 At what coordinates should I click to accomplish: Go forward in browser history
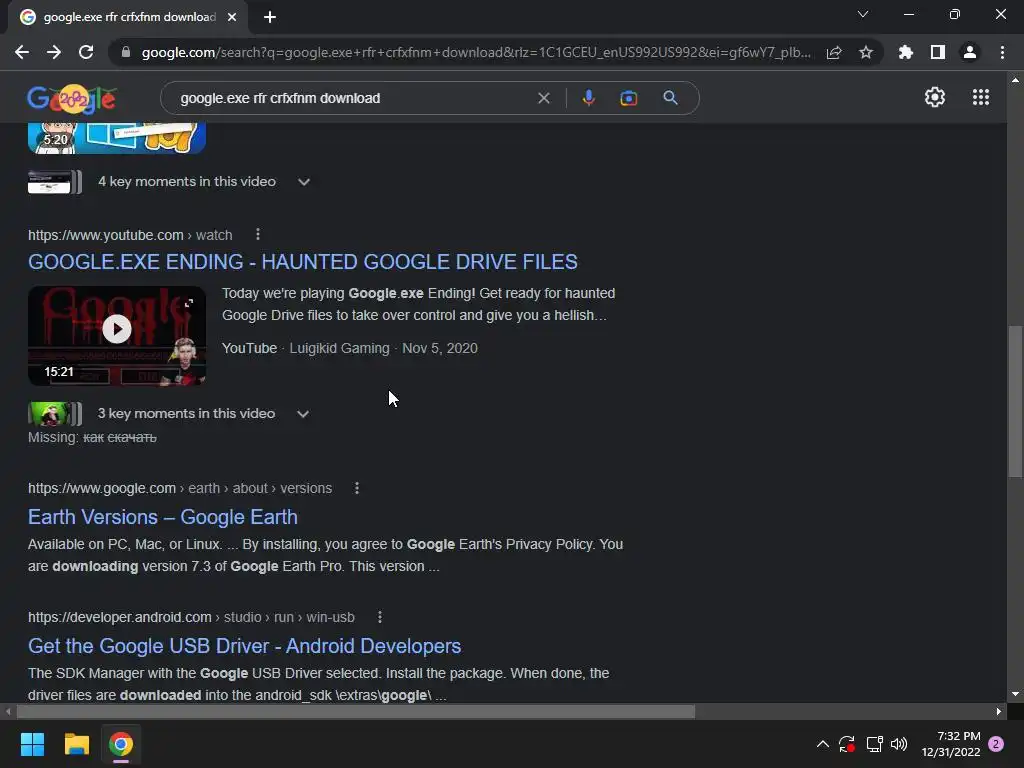54,52
